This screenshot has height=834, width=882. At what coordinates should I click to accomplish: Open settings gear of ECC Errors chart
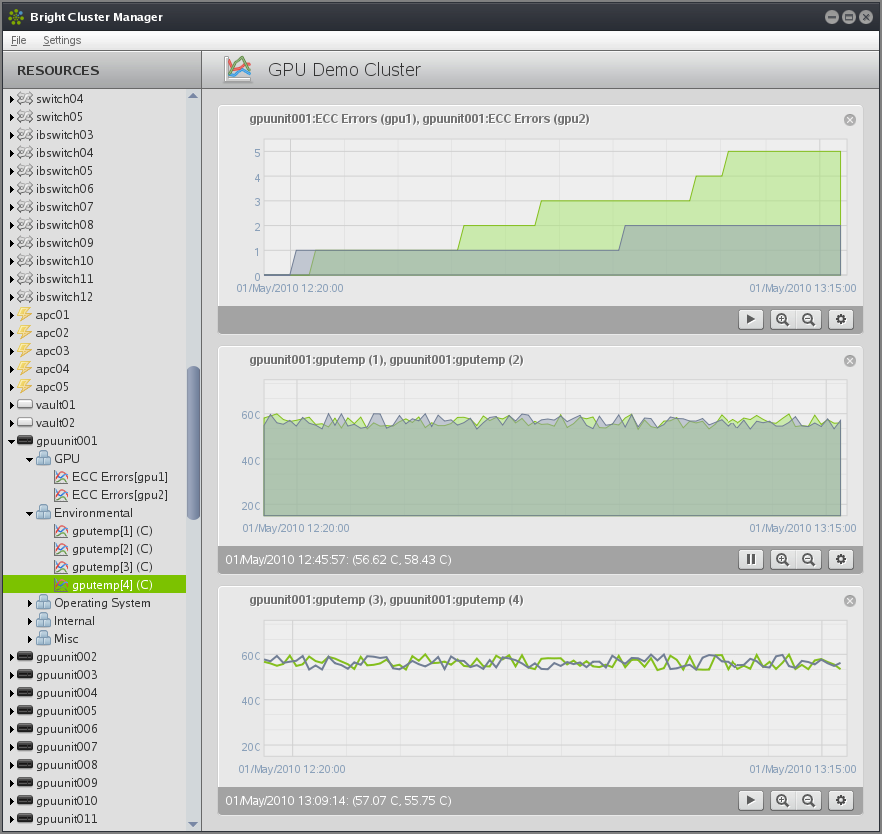point(840,319)
